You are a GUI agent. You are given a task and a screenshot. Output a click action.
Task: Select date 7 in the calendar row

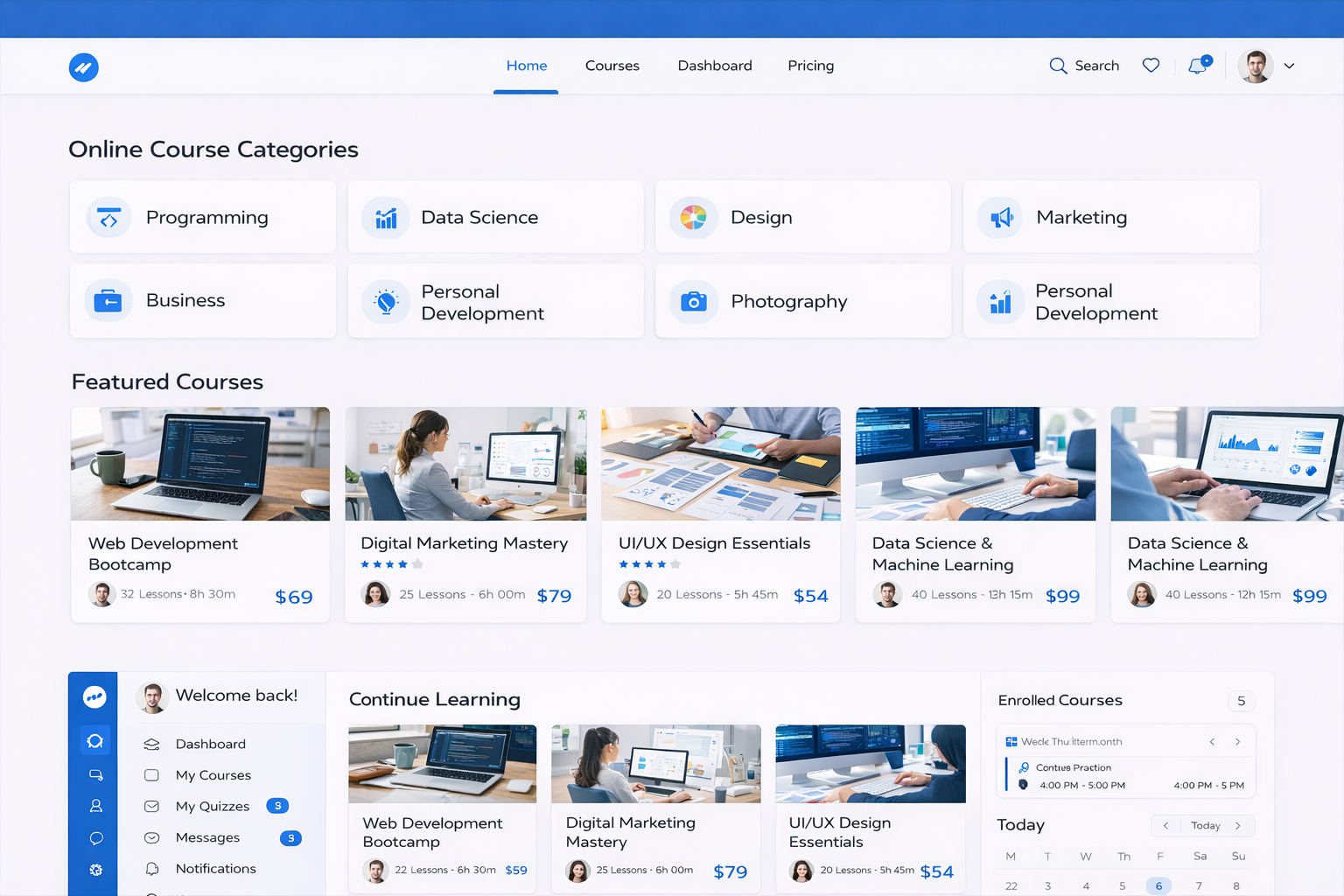(1199, 885)
